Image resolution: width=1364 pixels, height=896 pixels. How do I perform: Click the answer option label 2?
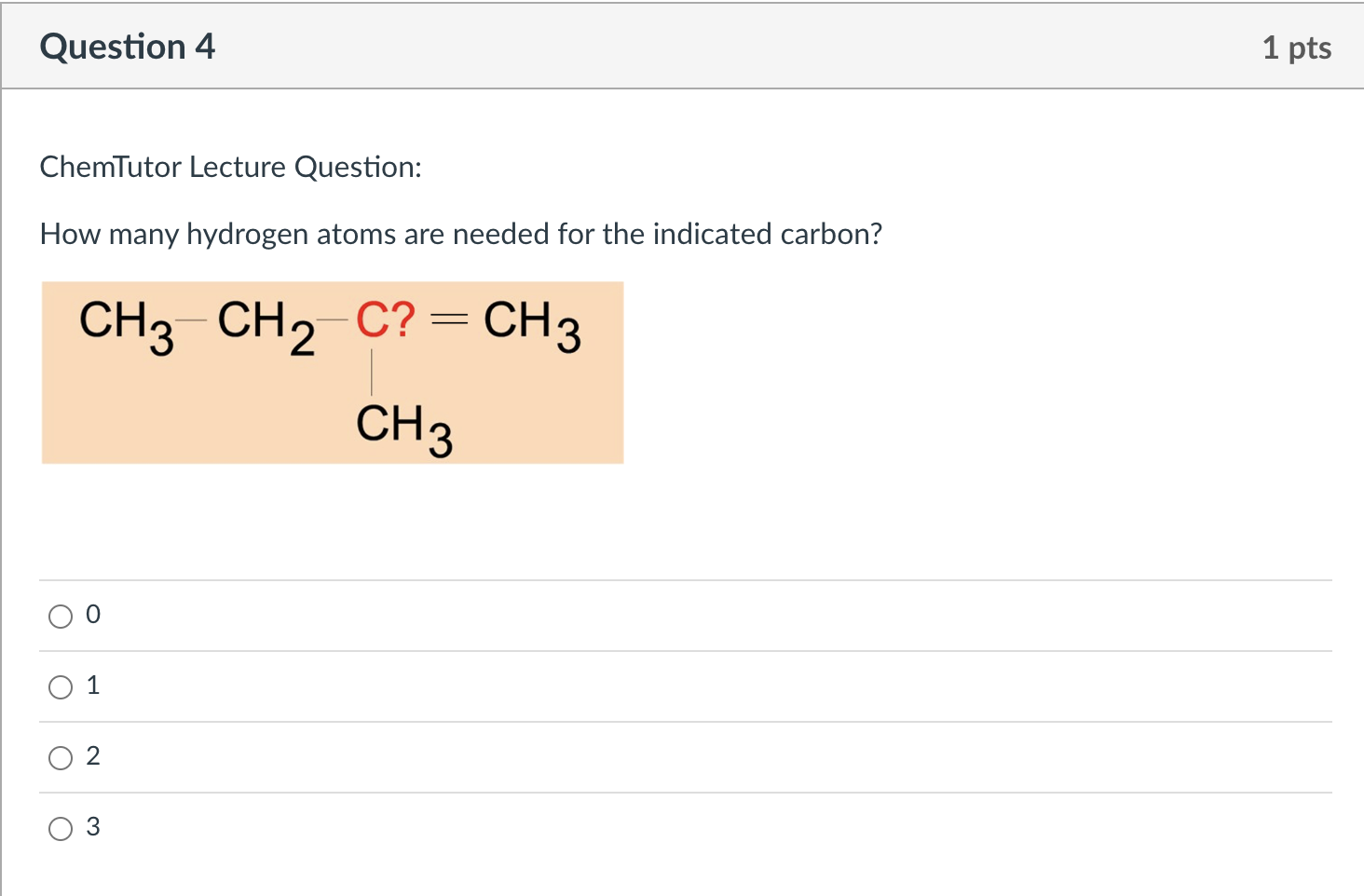(x=93, y=756)
